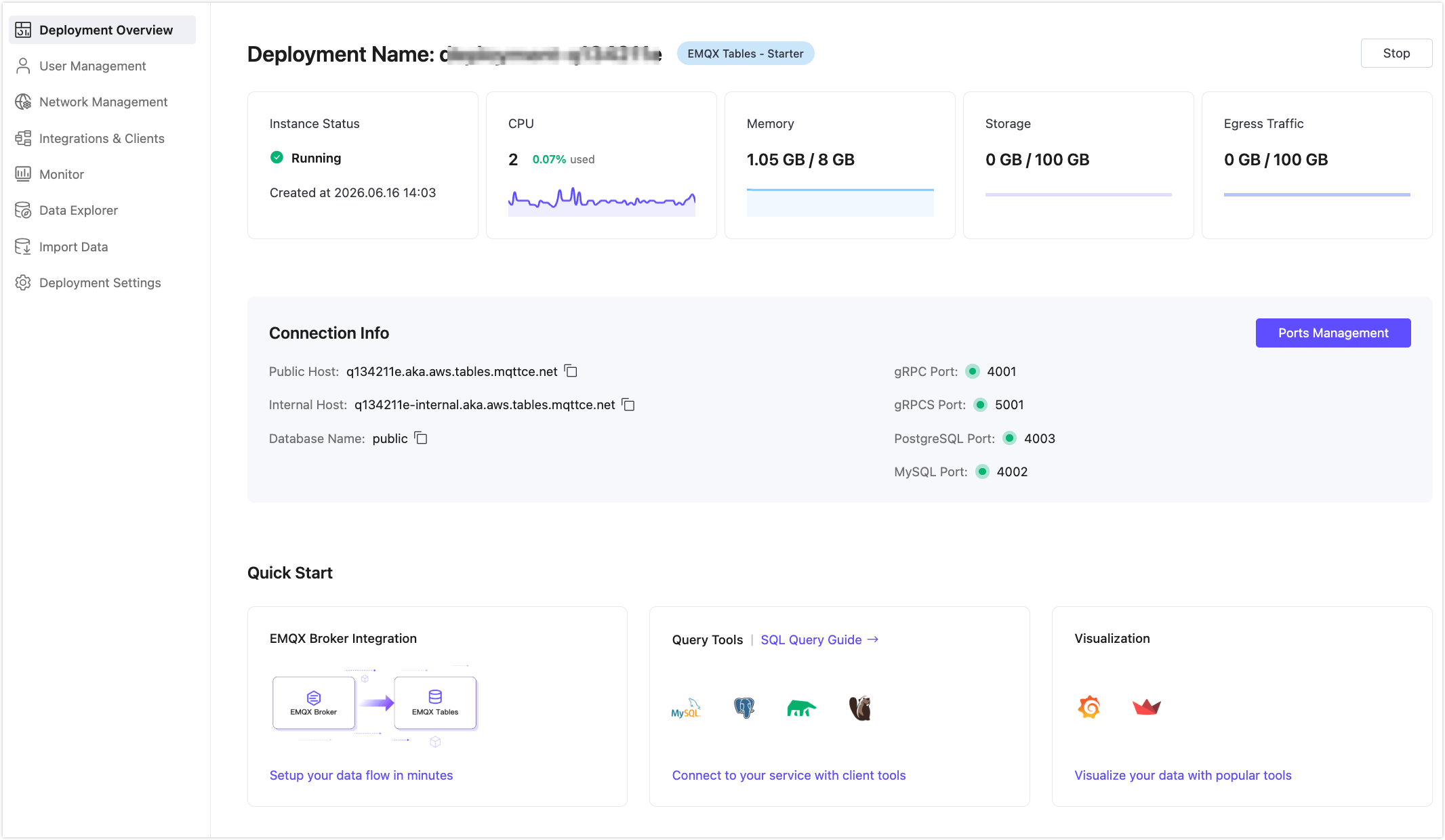Click the green animal query tool logo

801,708
